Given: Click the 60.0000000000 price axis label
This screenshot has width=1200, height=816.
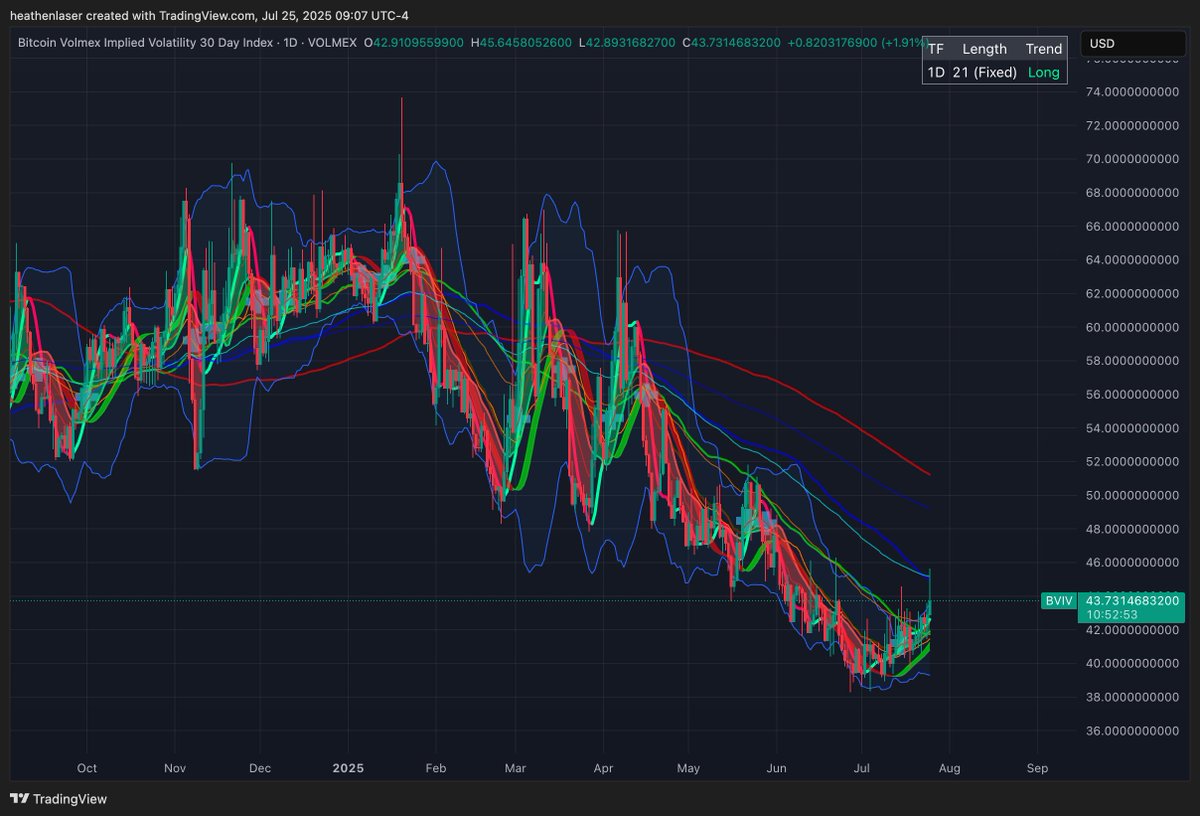Looking at the screenshot, I should click(x=1133, y=327).
